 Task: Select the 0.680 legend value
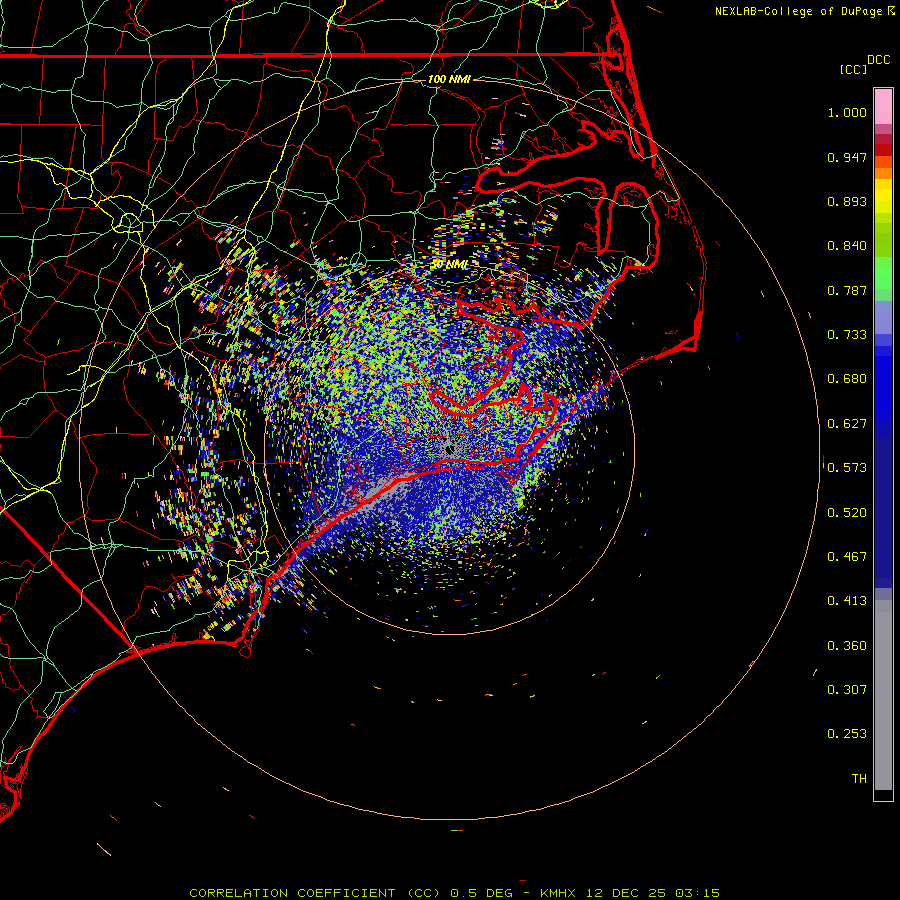click(847, 379)
